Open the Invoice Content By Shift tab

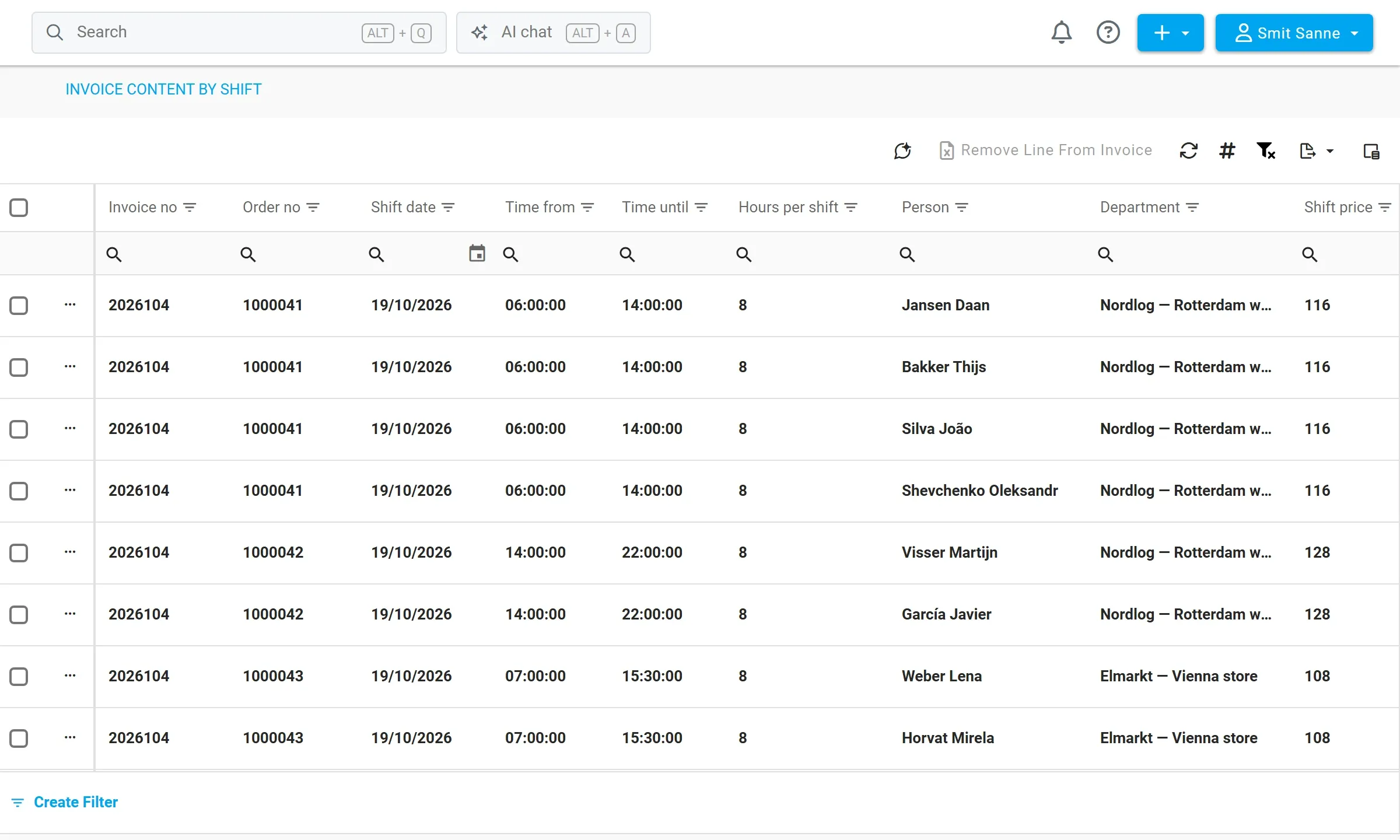click(x=163, y=89)
